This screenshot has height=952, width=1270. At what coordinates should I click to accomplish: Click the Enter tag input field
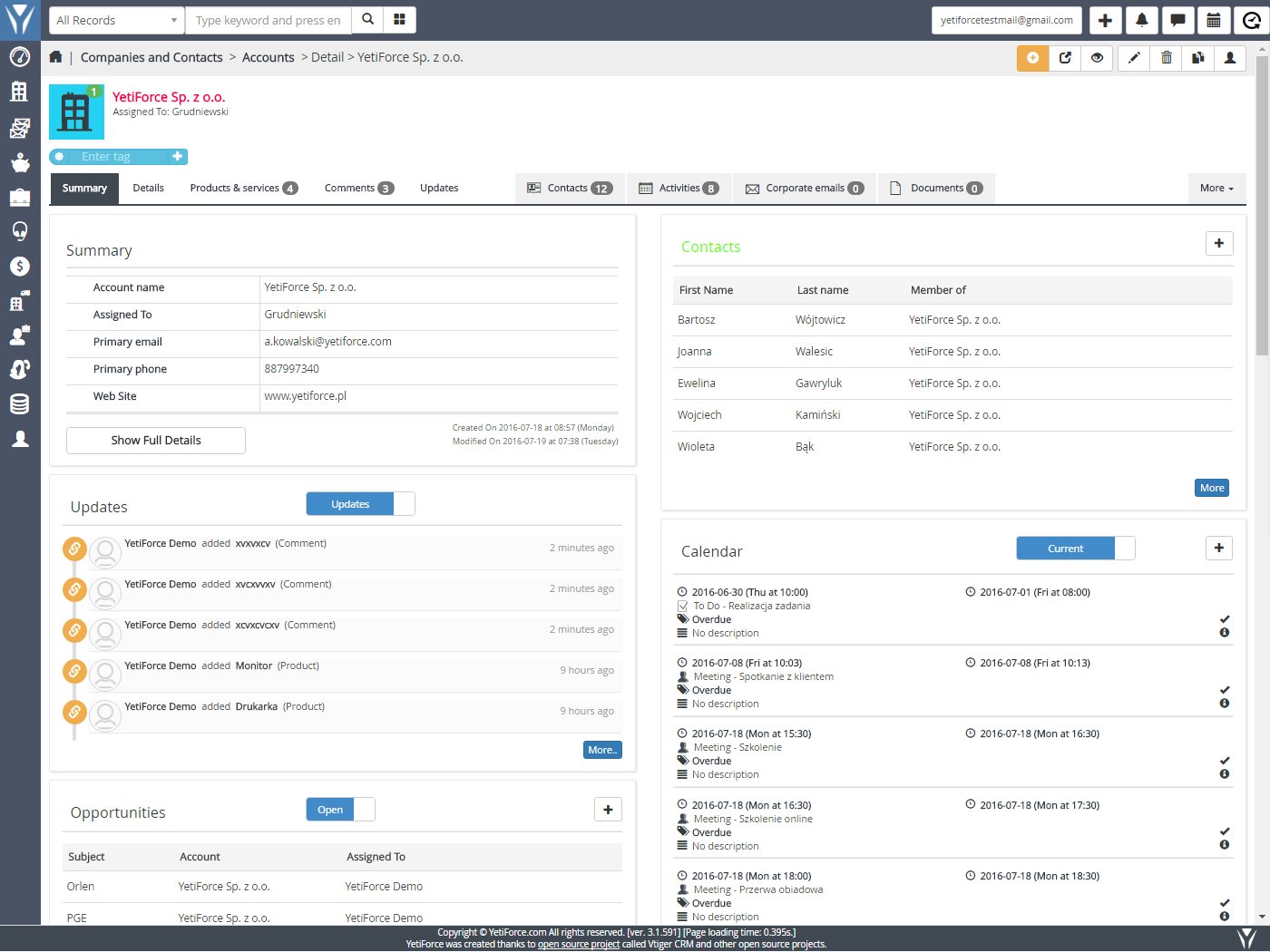(118, 157)
